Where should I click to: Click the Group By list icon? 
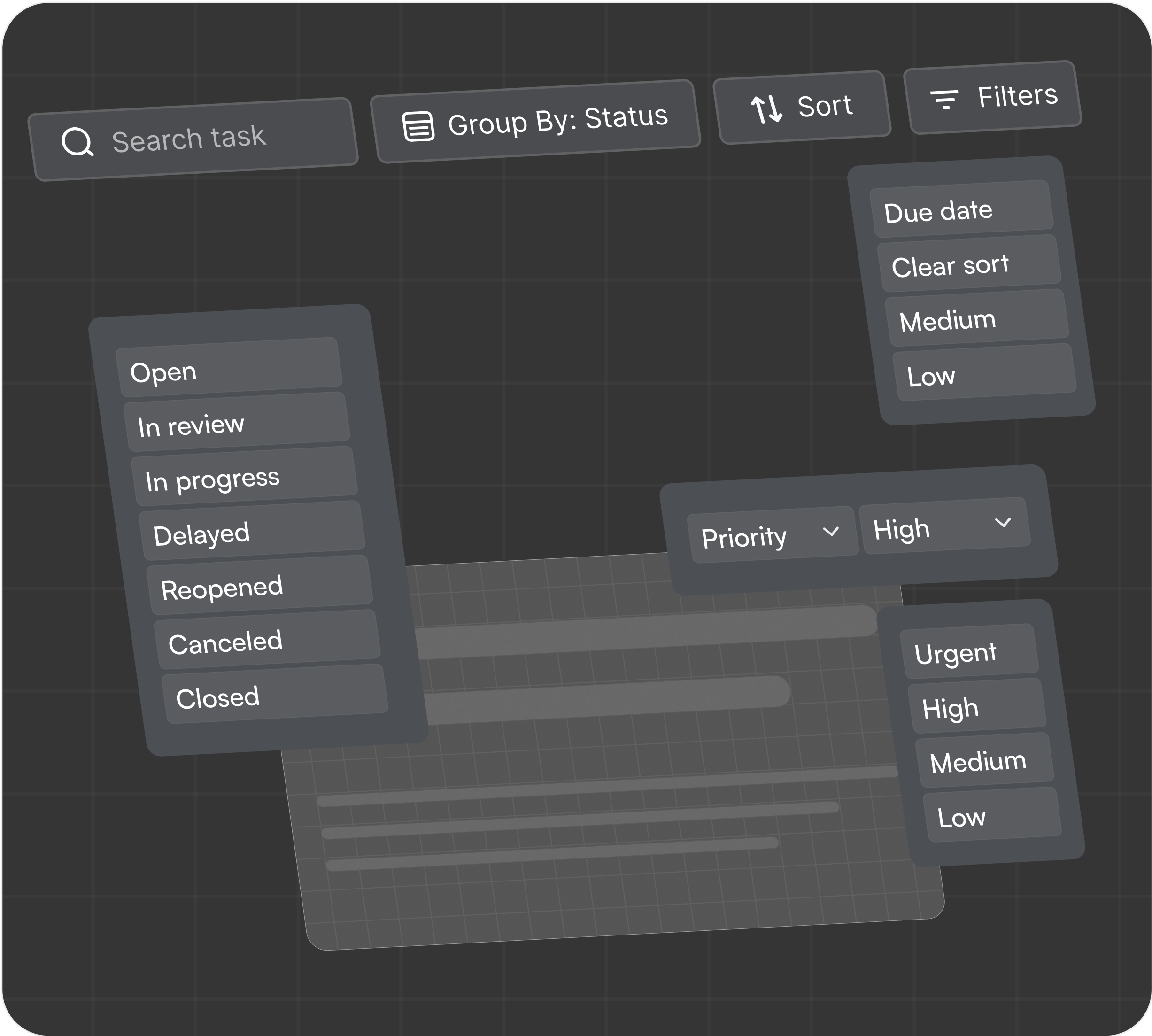(418, 126)
